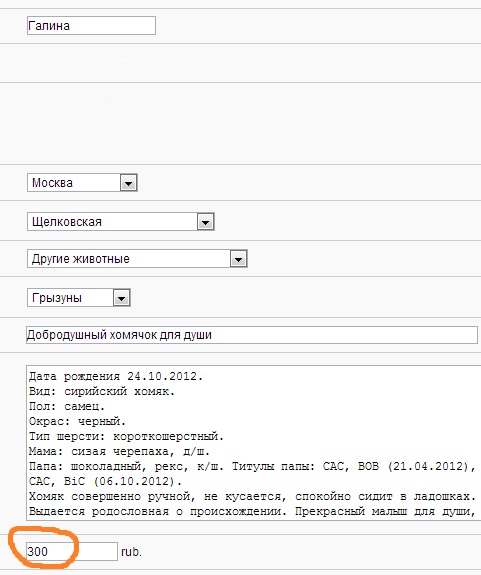The image size is (481, 575).
Task: Open the category dropdown showing Другие животные
Action: [137, 259]
